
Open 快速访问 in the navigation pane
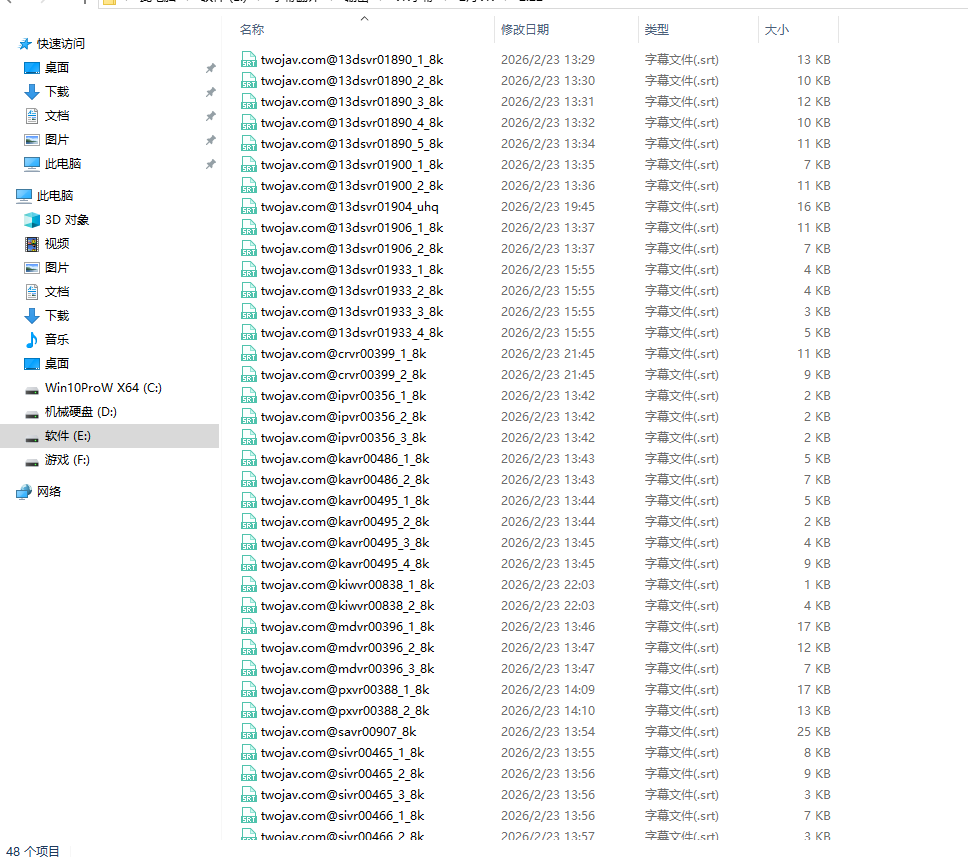click(x=60, y=44)
